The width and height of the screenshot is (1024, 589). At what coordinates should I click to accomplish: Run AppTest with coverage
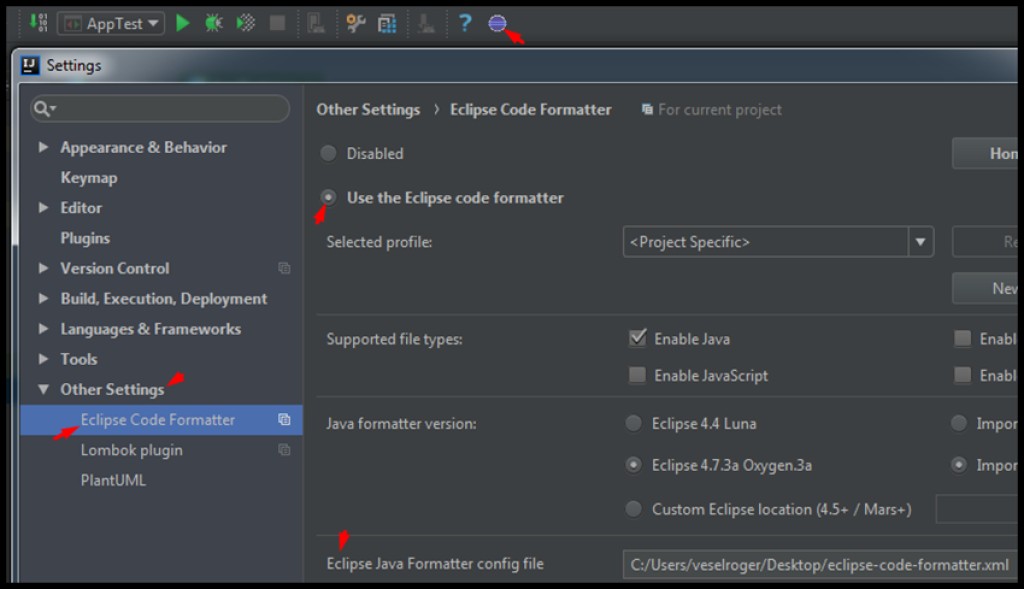(x=243, y=22)
